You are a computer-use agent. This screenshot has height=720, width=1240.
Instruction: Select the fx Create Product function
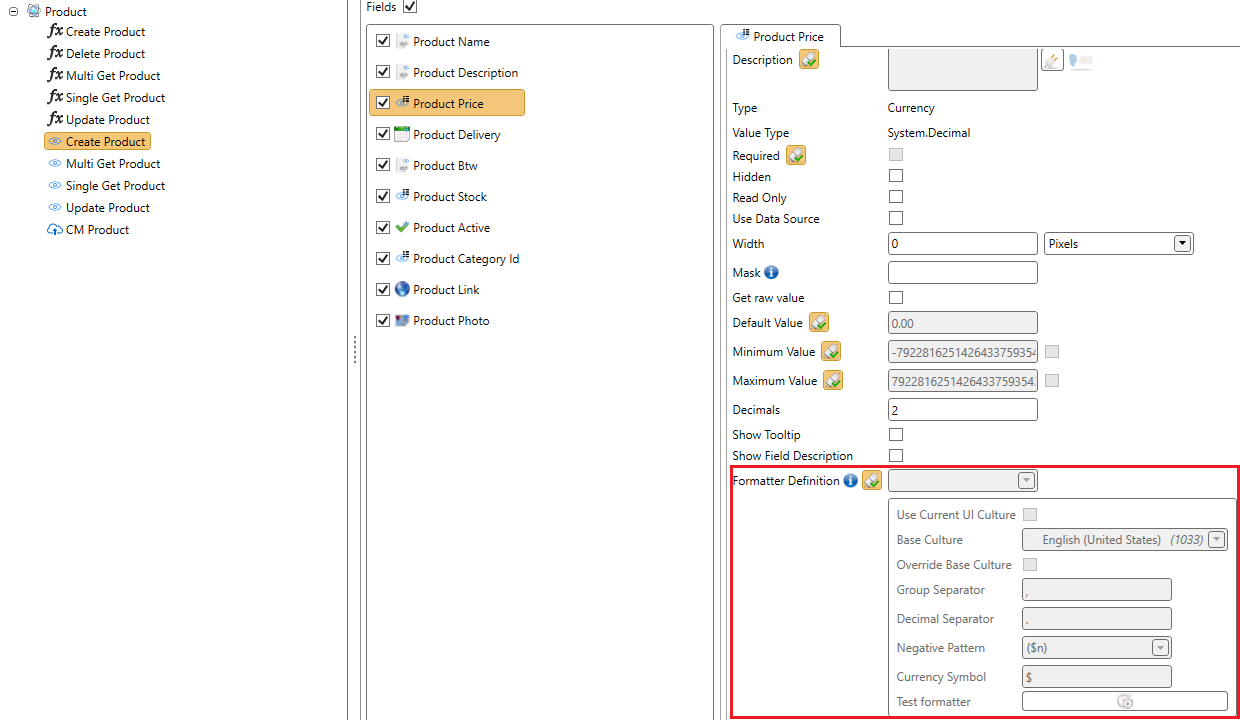coord(96,32)
